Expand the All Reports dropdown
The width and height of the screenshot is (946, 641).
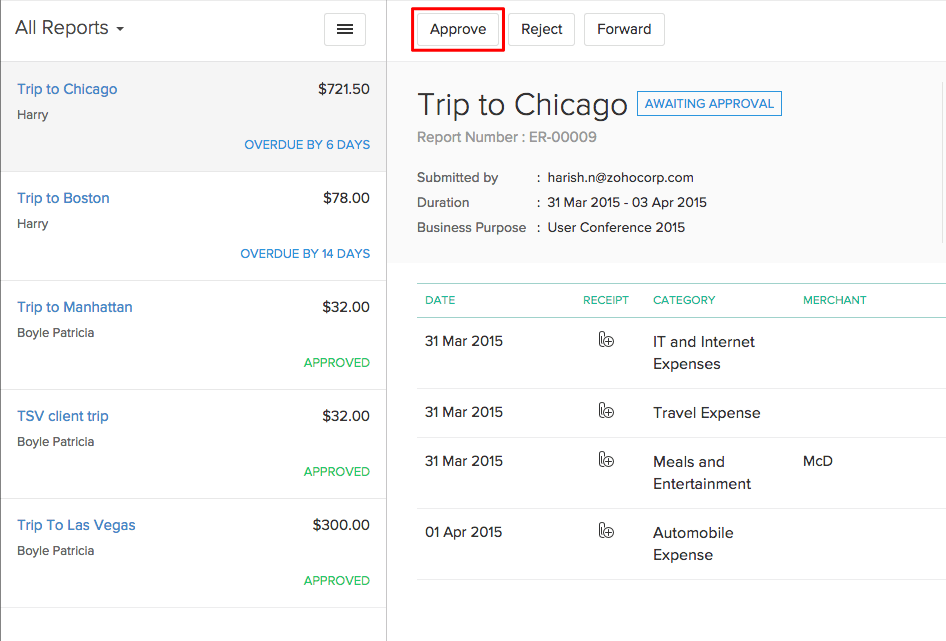70,28
